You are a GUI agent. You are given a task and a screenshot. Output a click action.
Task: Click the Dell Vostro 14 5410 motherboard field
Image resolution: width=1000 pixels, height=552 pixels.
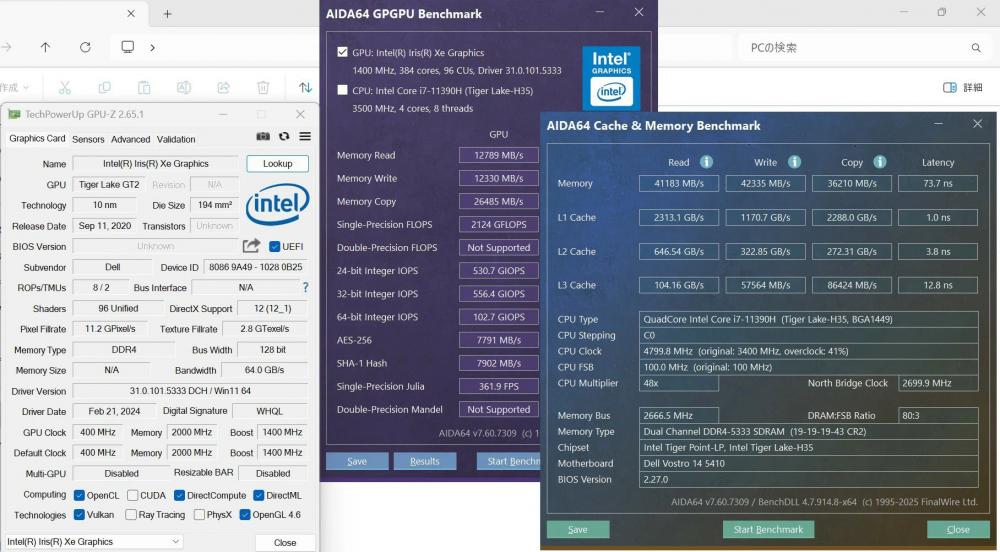point(809,463)
